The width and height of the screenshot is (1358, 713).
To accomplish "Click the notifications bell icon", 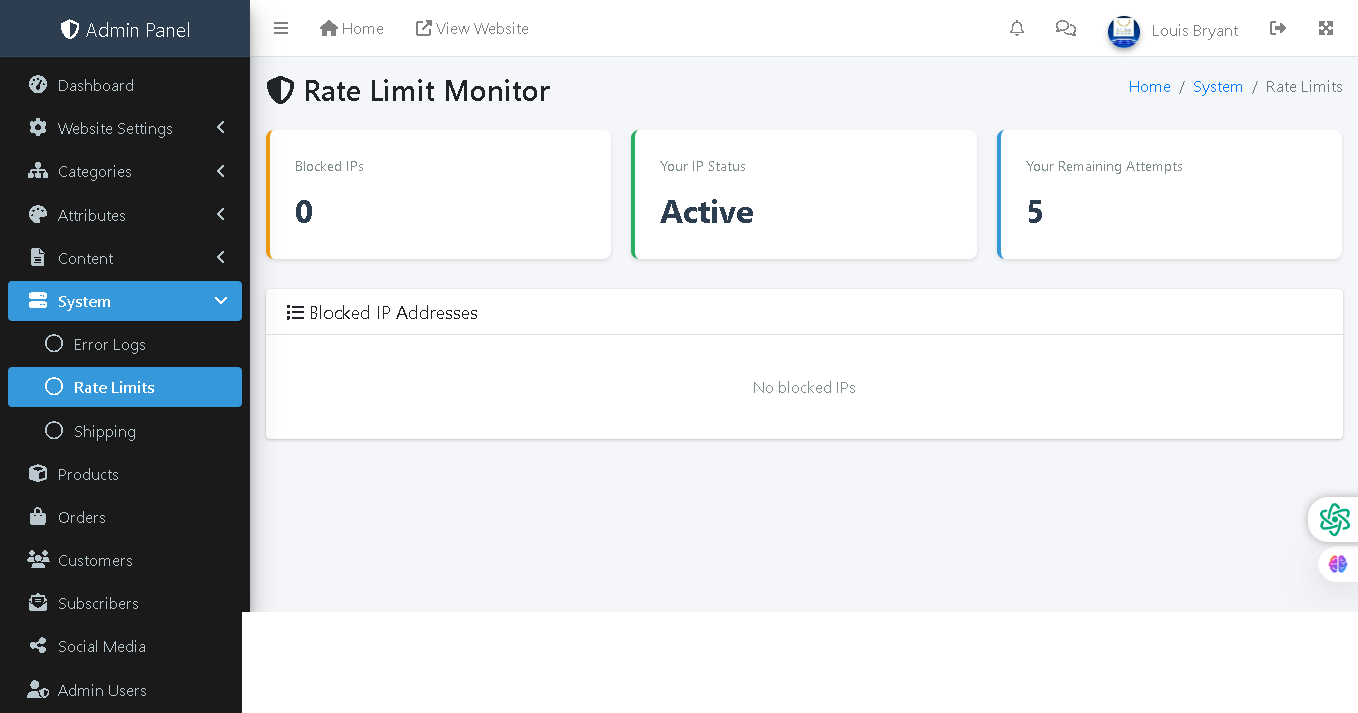I will tap(1017, 28).
